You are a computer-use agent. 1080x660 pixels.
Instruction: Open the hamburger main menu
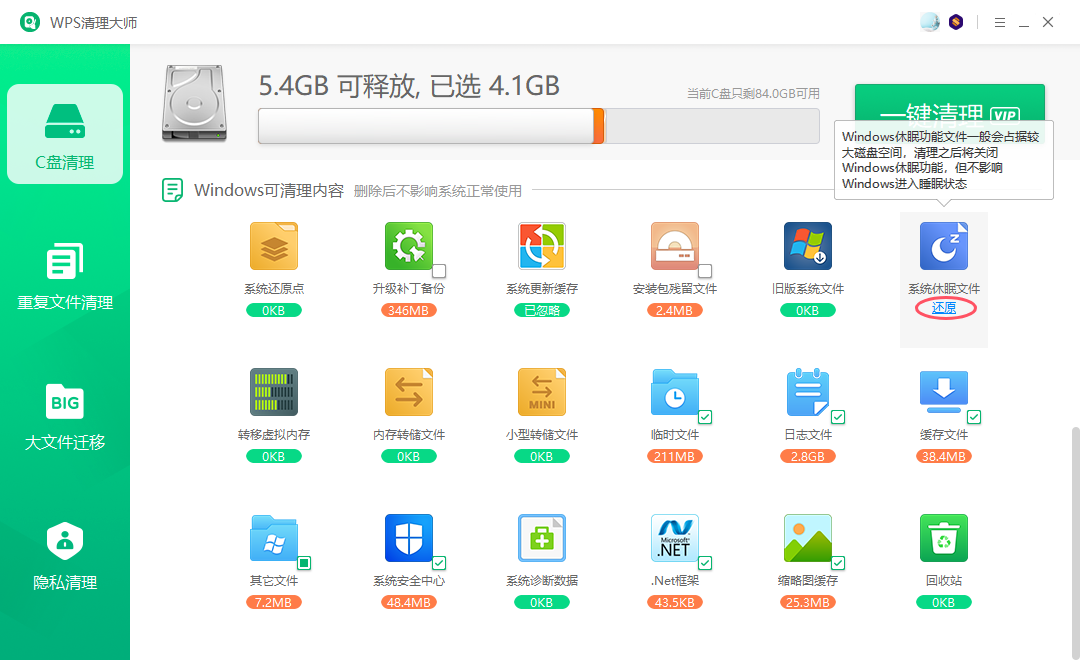click(x=1000, y=23)
